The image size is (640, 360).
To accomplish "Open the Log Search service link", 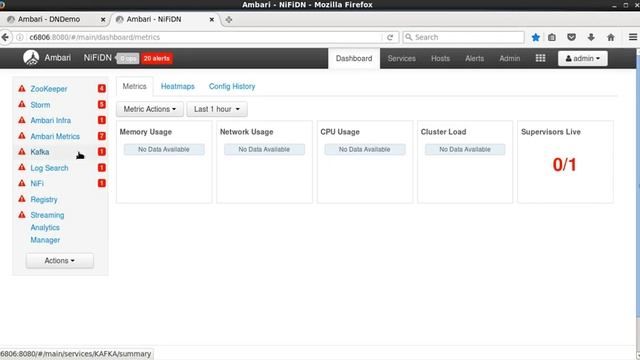I will pos(49,168).
